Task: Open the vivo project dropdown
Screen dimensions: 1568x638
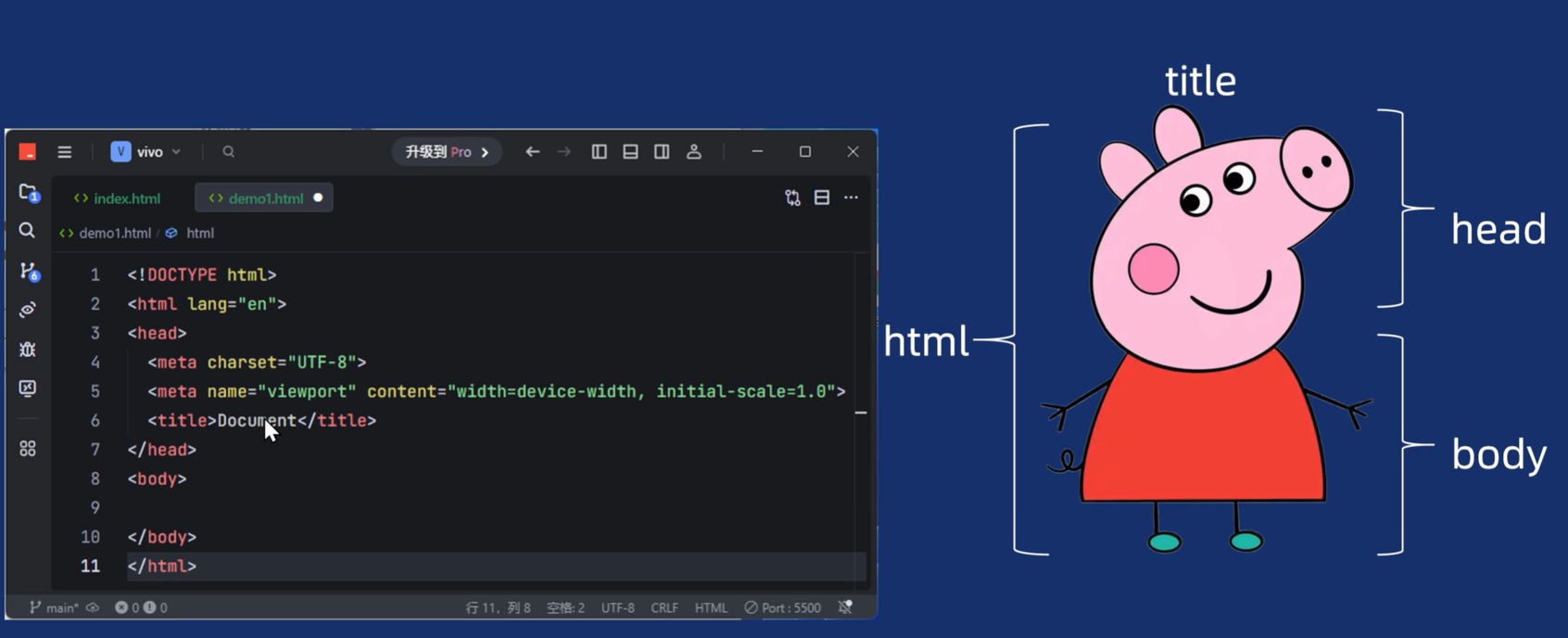Action: (x=145, y=152)
